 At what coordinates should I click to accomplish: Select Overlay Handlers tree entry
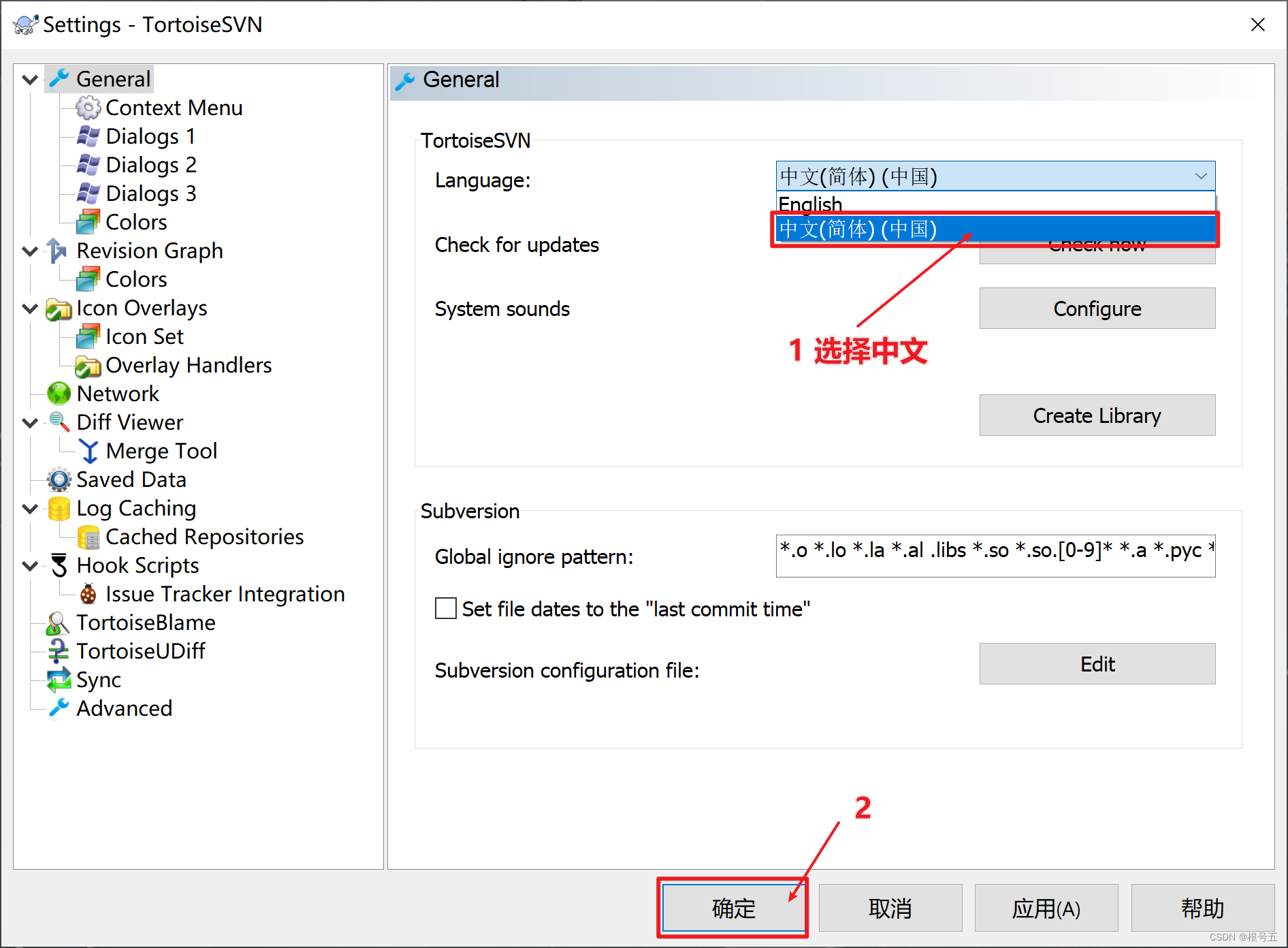coord(189,366)
